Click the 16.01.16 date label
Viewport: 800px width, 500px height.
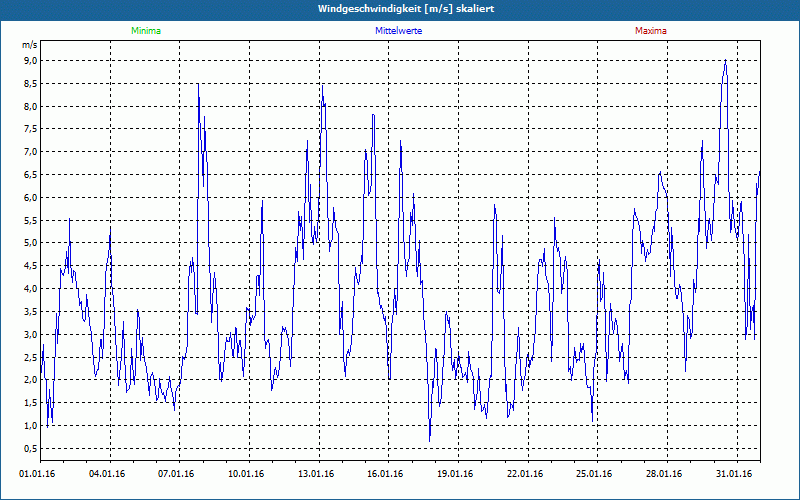385,474
